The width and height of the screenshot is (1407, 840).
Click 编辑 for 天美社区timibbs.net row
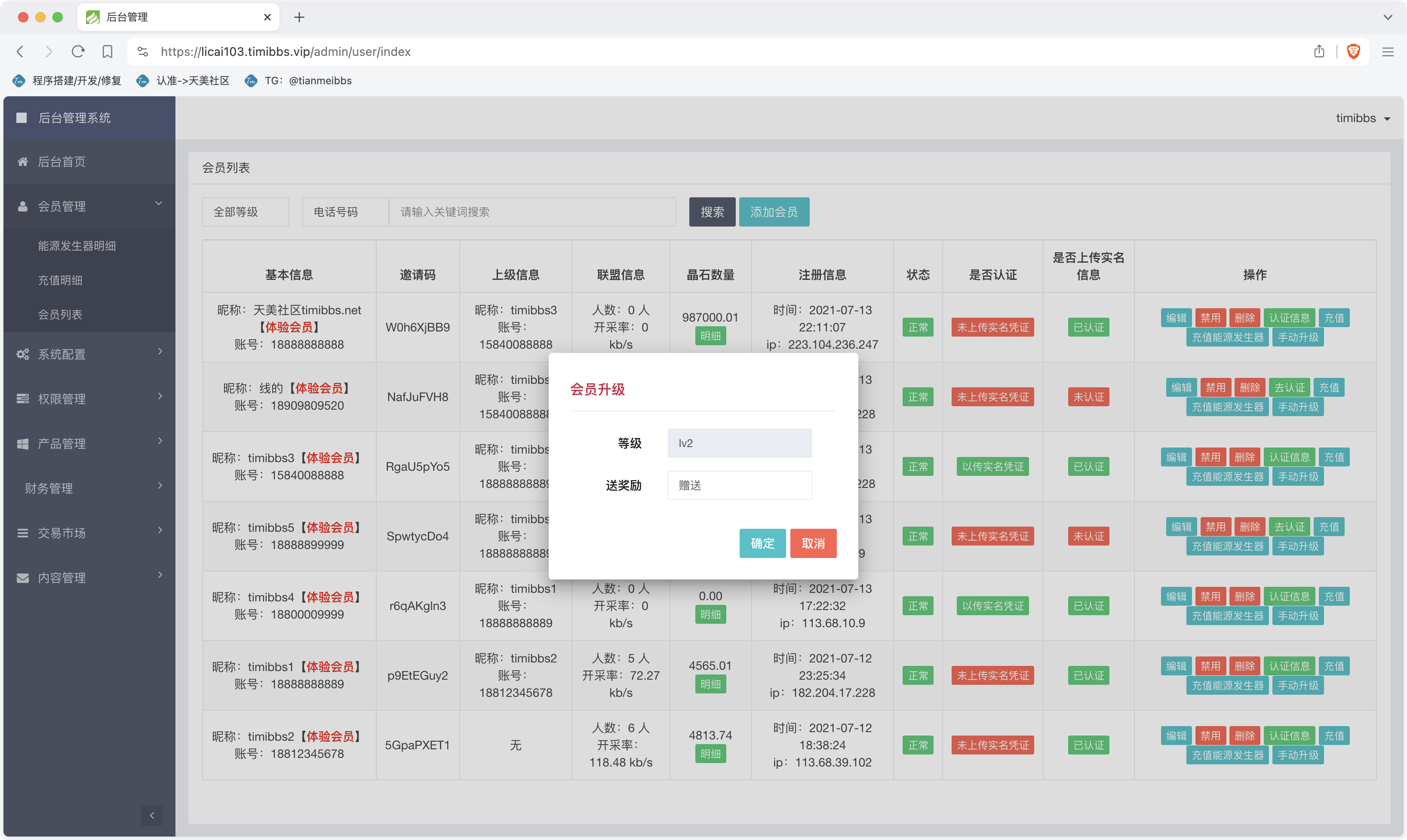[x=1176, y=318]
